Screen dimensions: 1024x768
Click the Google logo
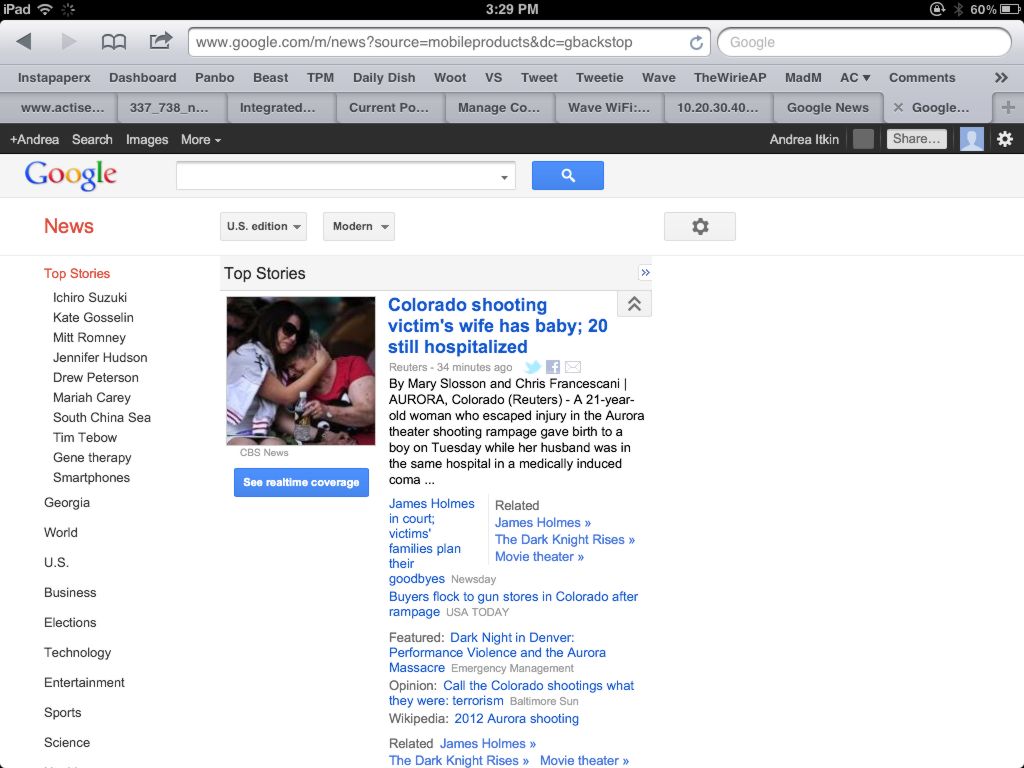tap(71, 175)
